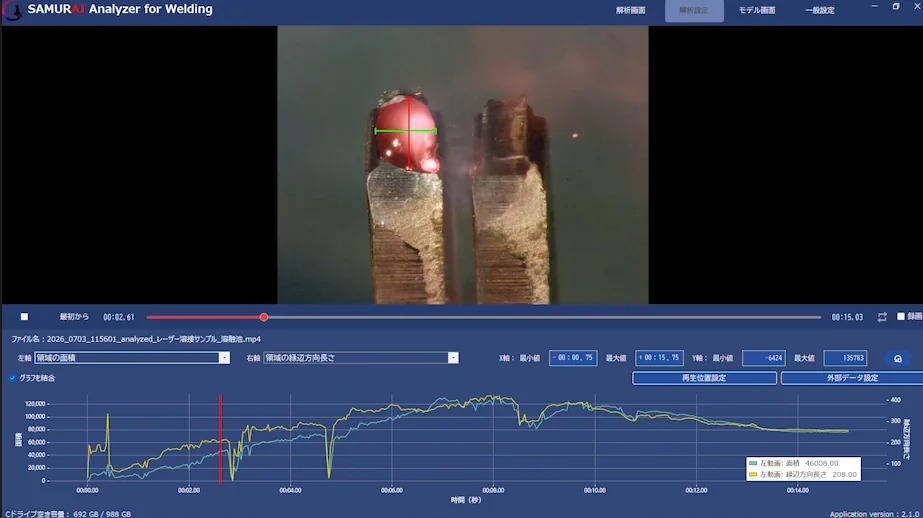This screenshot has width=923, height=518.
Task: Click the graph axis reset round icon button
Action: click(898, 358)
